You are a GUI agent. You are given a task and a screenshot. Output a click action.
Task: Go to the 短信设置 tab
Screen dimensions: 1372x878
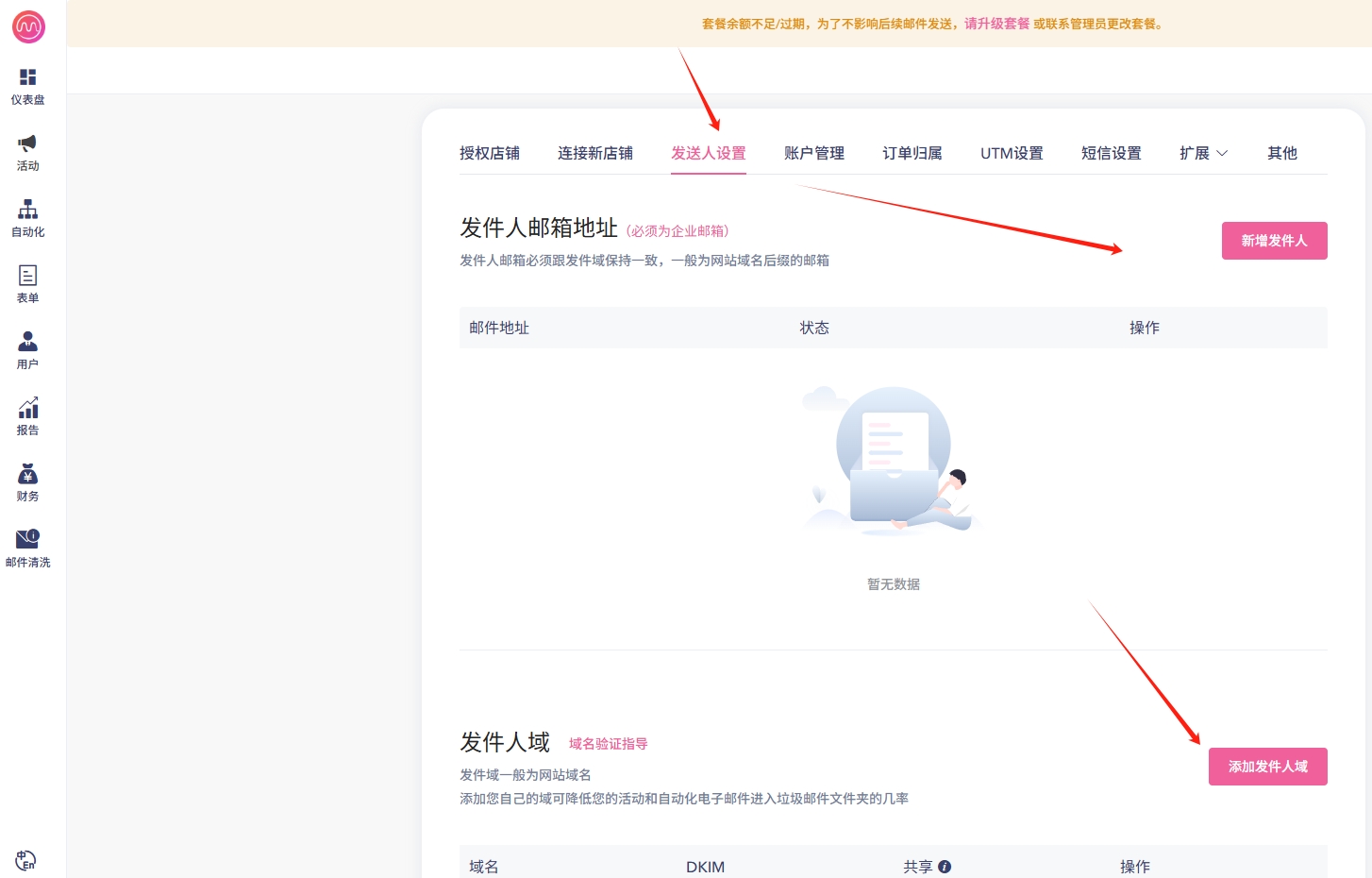(1111, 153)
